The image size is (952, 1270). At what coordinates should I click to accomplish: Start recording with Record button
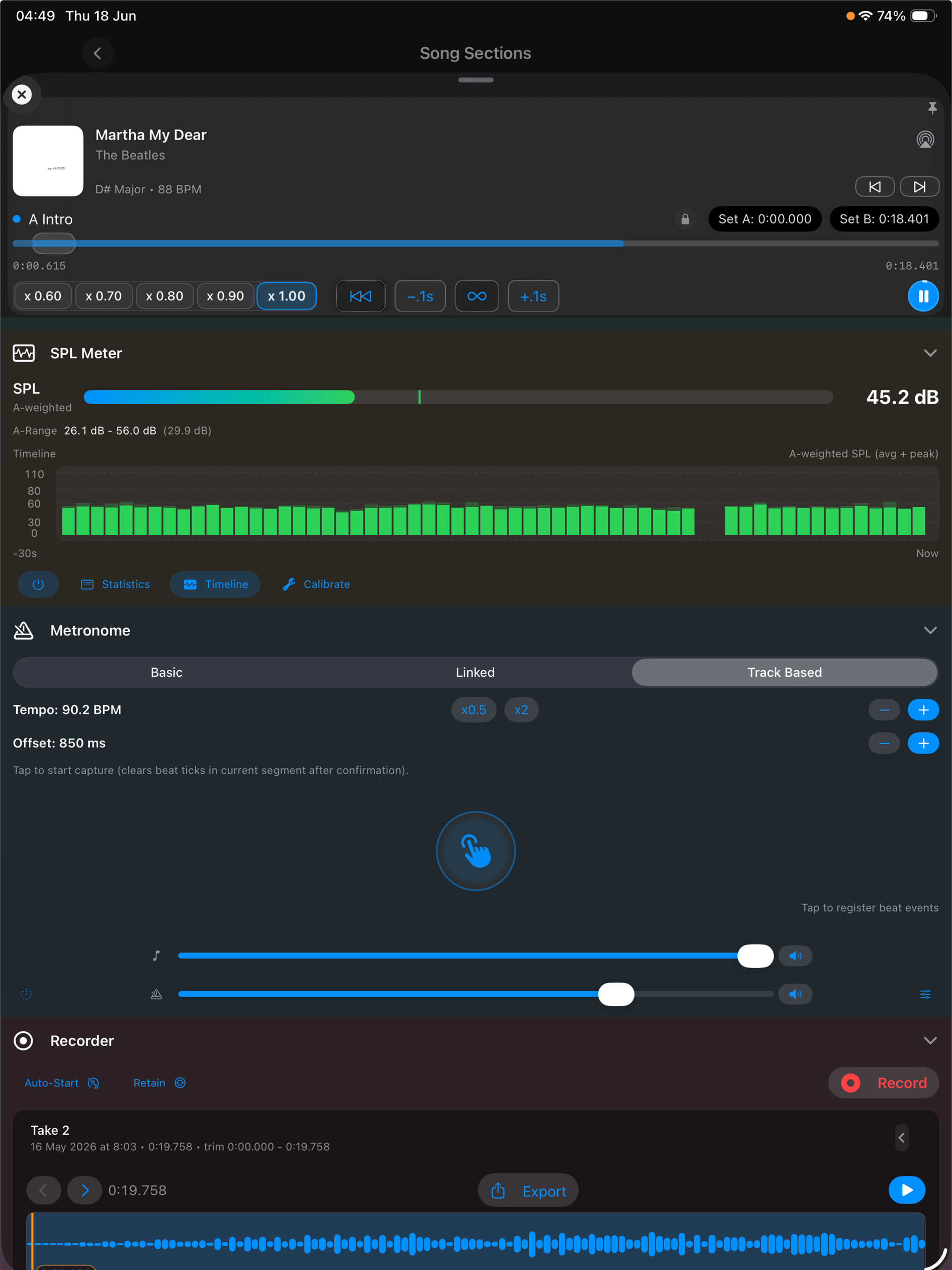[884, 1083]
